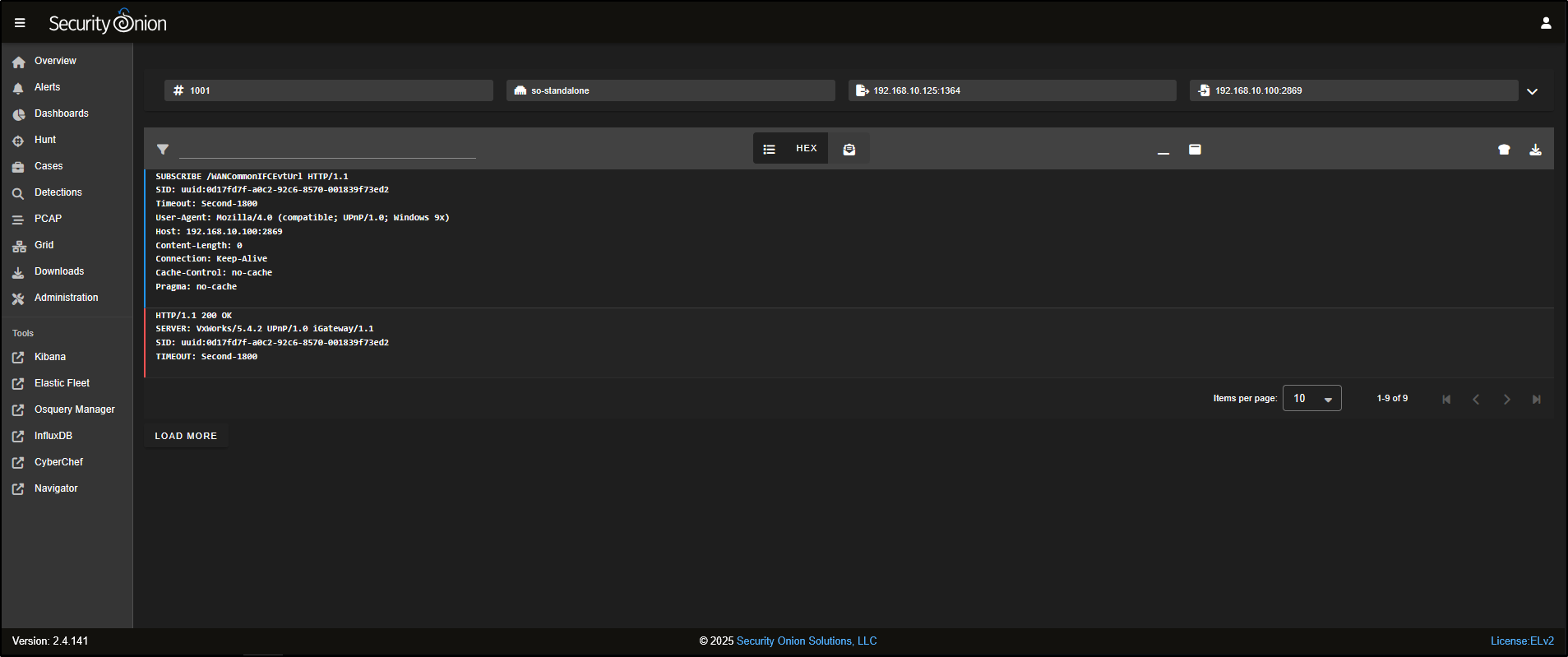Open Alerts in the sidebar

click(47, 87)
